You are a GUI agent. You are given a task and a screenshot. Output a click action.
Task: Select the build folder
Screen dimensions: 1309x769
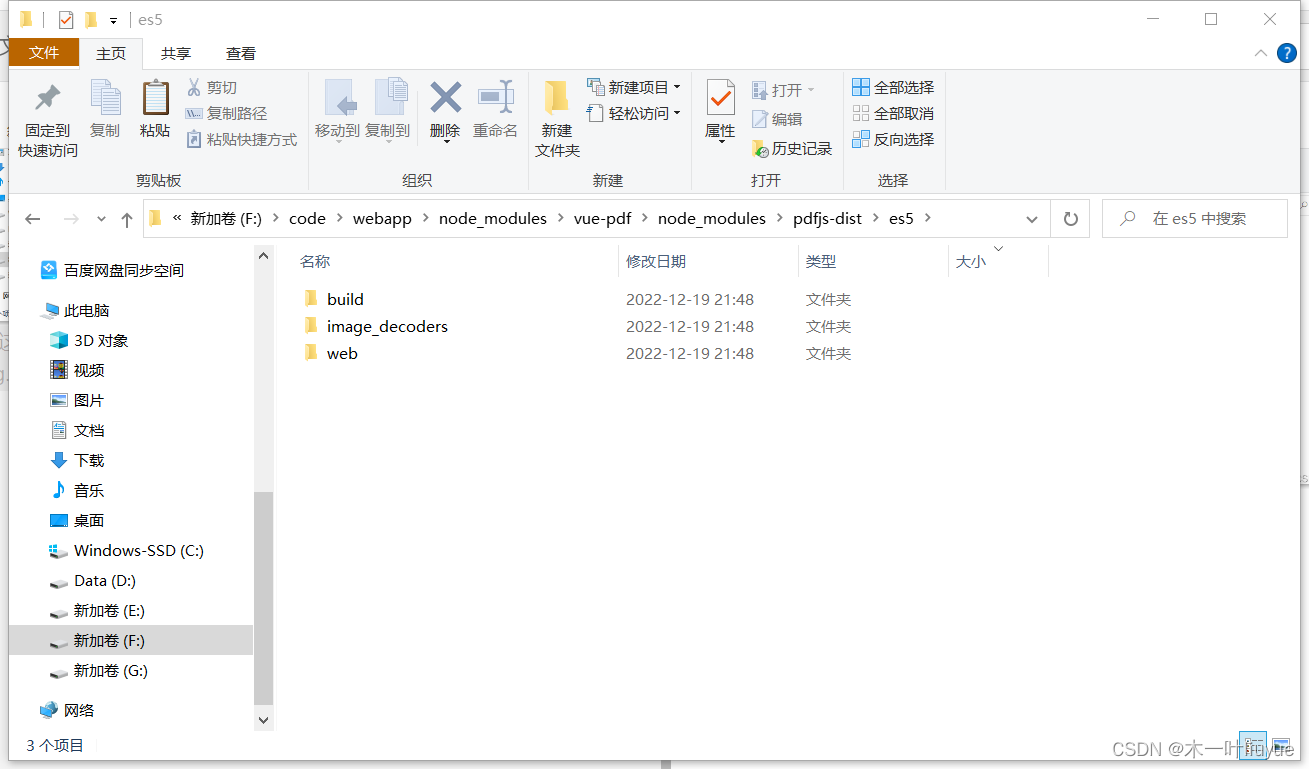(345, 299)
